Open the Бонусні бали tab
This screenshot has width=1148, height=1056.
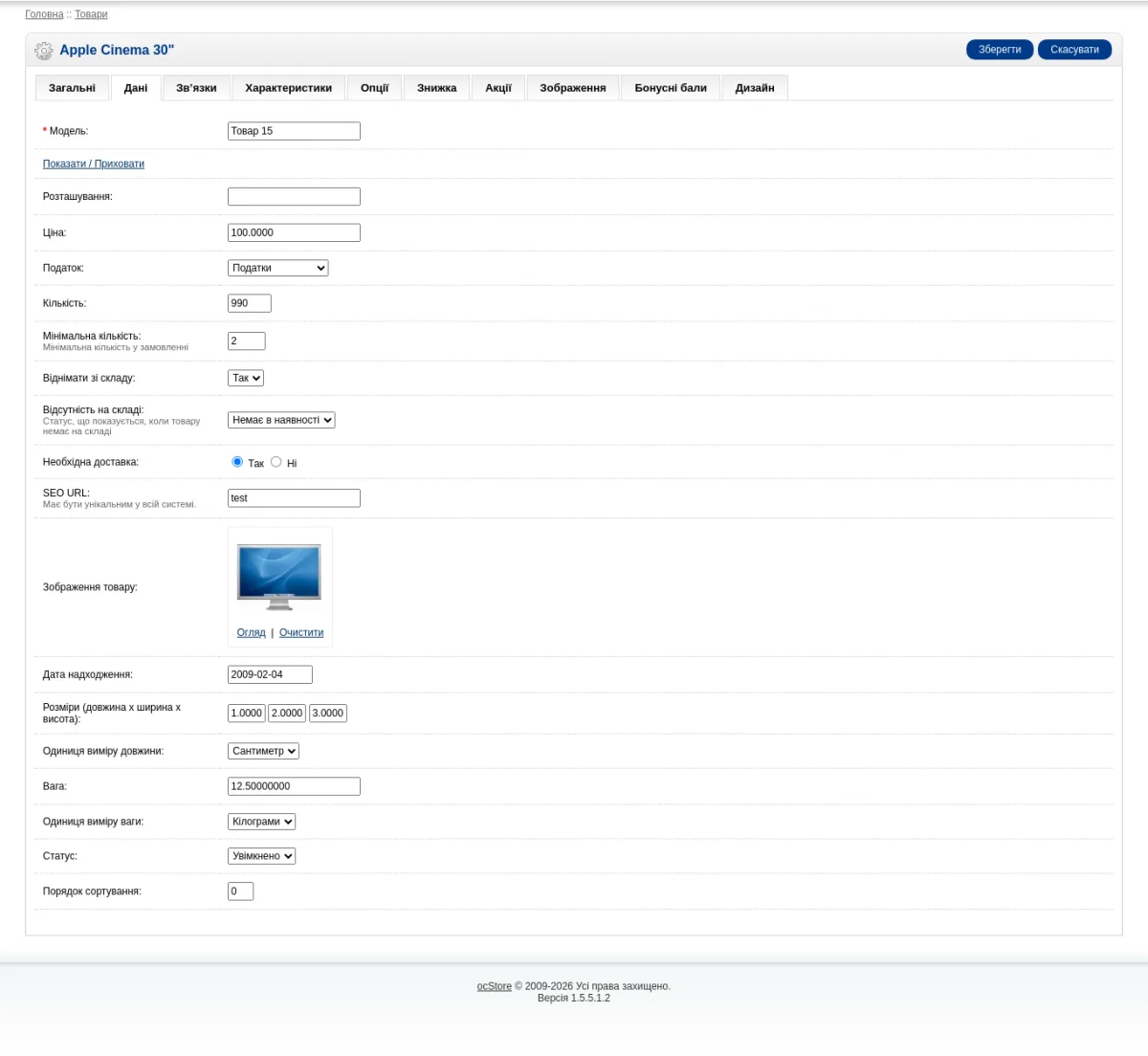[671, 88]
